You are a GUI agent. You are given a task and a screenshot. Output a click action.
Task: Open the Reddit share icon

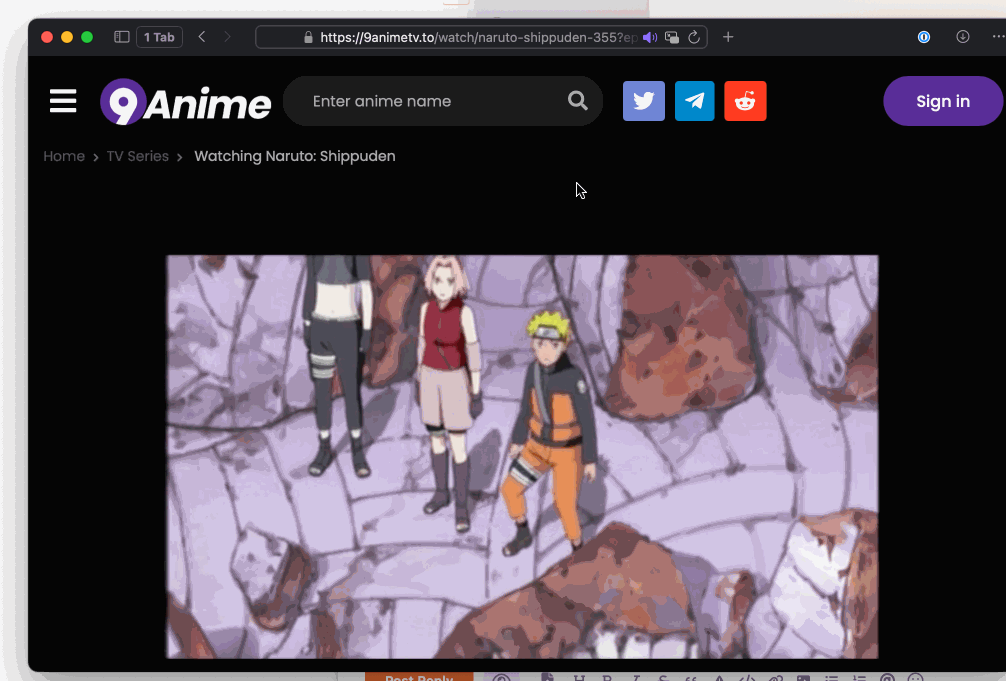[745, 101]
